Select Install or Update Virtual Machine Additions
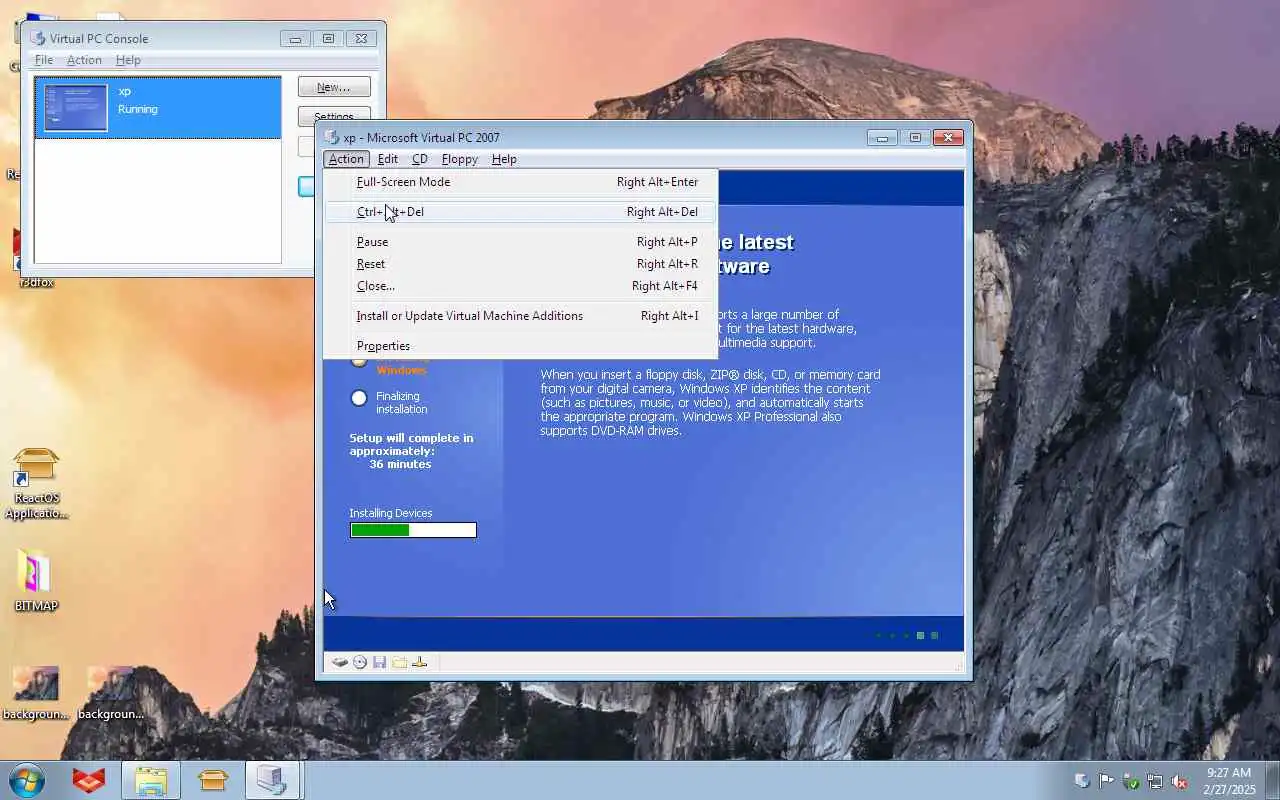This screenshot has width=1280, height=800. [520, 316]
